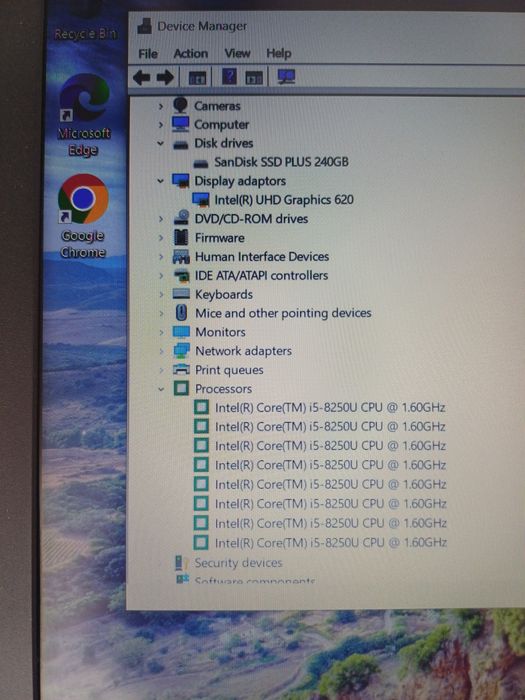Expand the Print queues category
Screen dimensions: 525x700
click(x=161, y=370)
